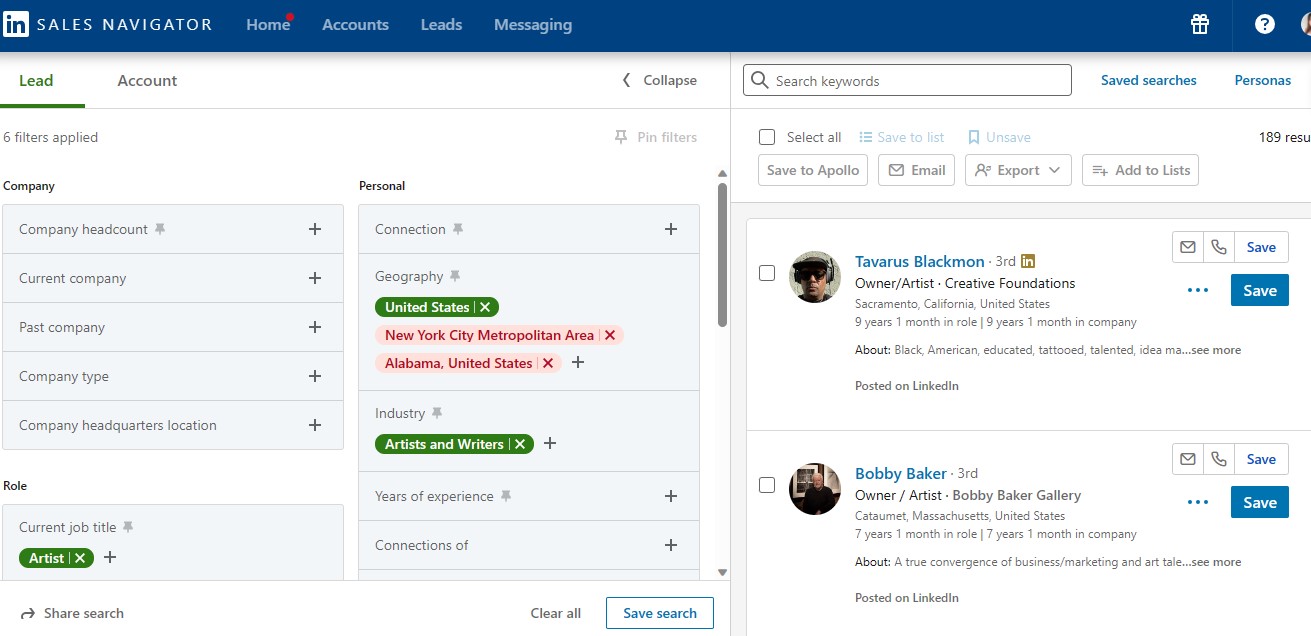
Task: Remove the Artist job title filter
Action: pyautogui.click(x=80, y=558)
